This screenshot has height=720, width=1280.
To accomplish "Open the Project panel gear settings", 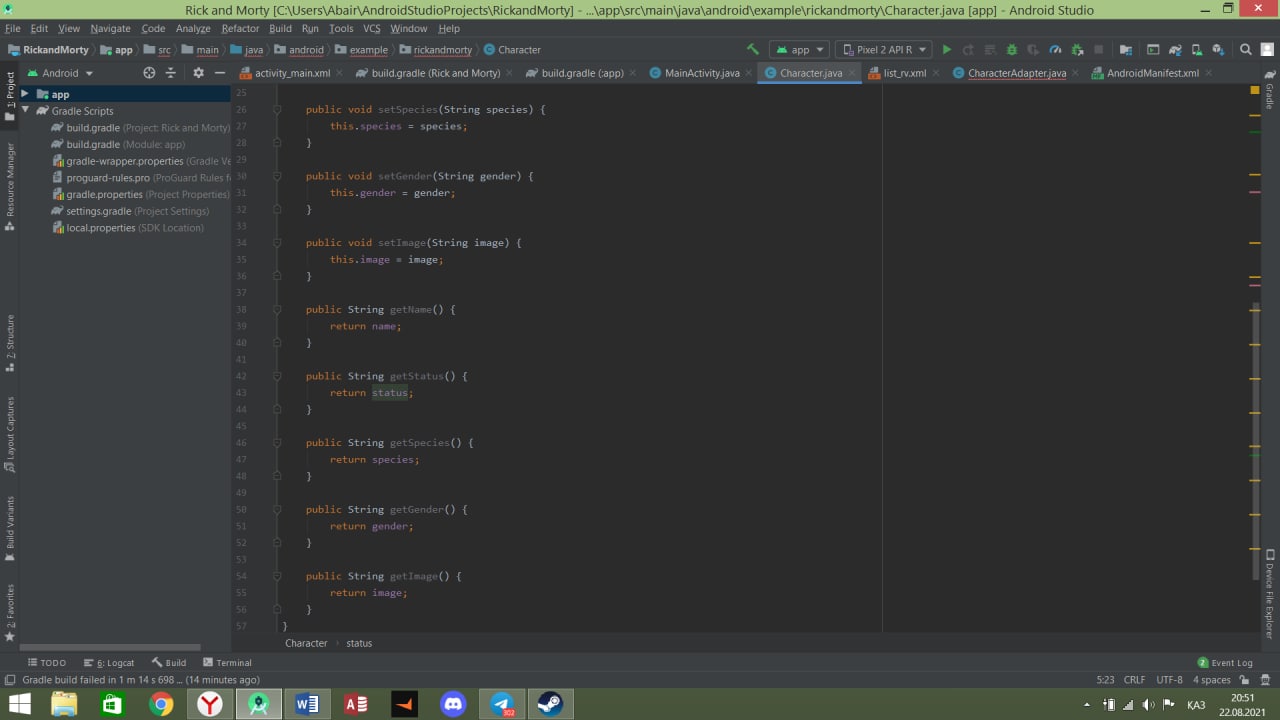I will click(198, 73).
